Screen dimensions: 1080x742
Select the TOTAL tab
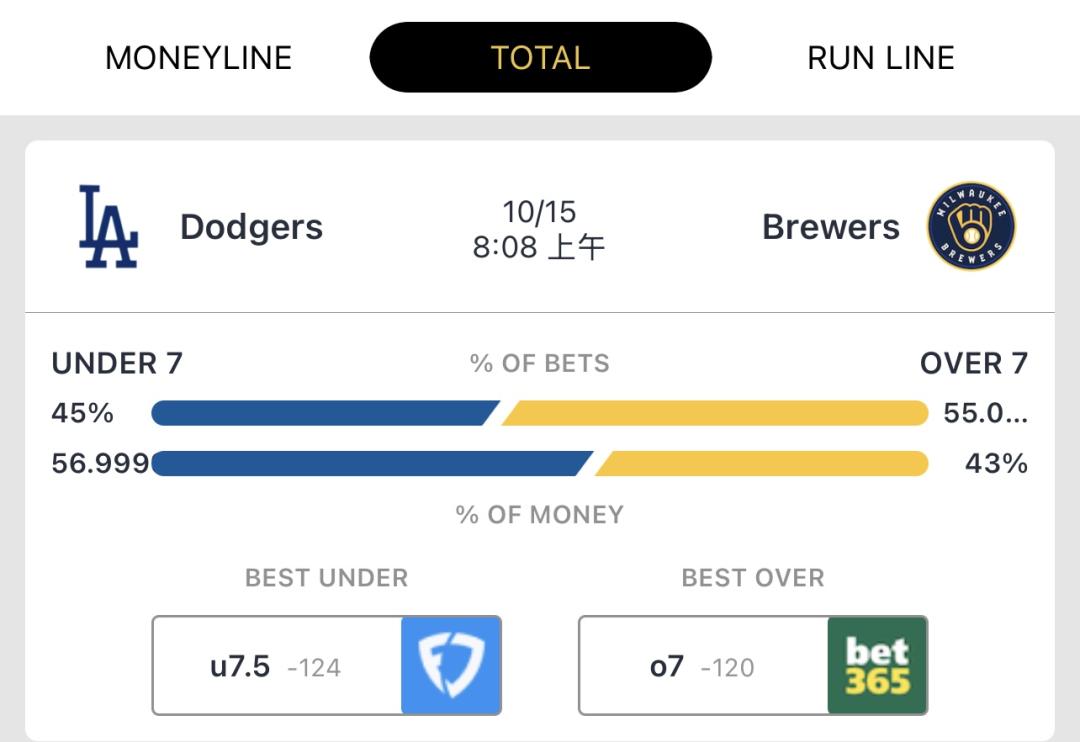click(x=540, y=58)
